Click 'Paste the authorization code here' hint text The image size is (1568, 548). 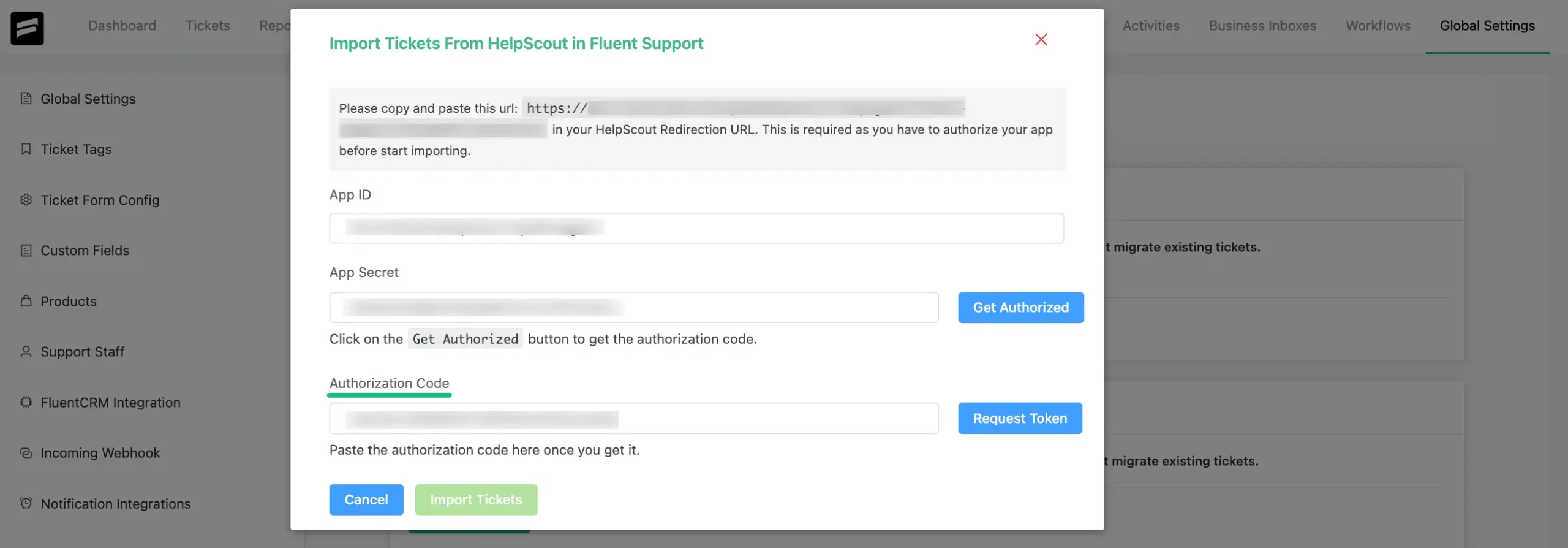(x=484, y=450)
